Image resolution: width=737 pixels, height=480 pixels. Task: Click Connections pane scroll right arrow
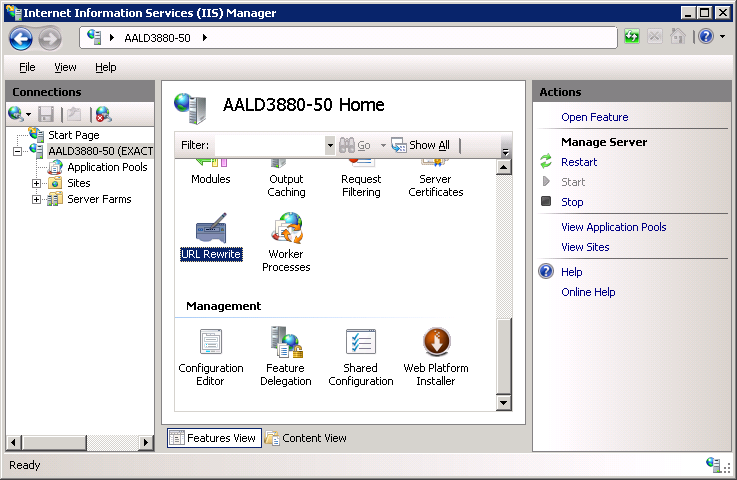click(146, 442)
